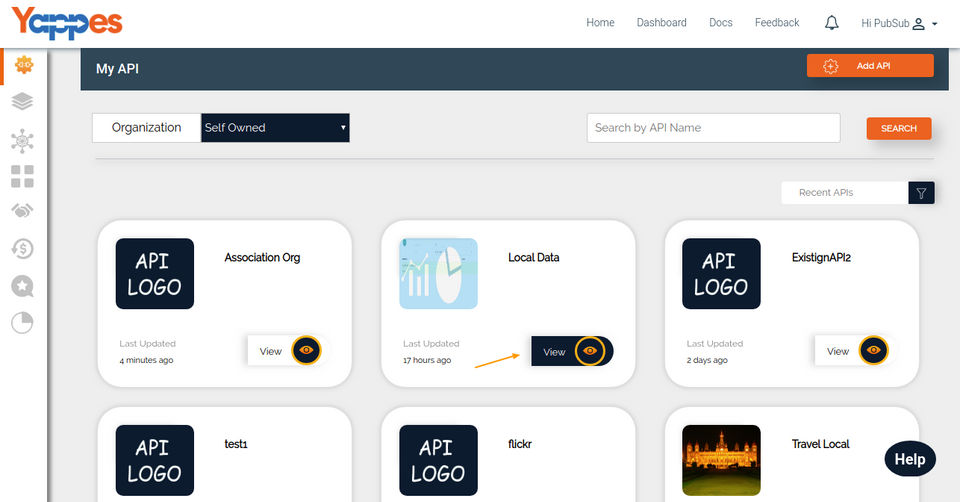Open the network hub sidebar icon
Image resolution: width=960 pixels, height=502 pixels.
tap(22, 141)
